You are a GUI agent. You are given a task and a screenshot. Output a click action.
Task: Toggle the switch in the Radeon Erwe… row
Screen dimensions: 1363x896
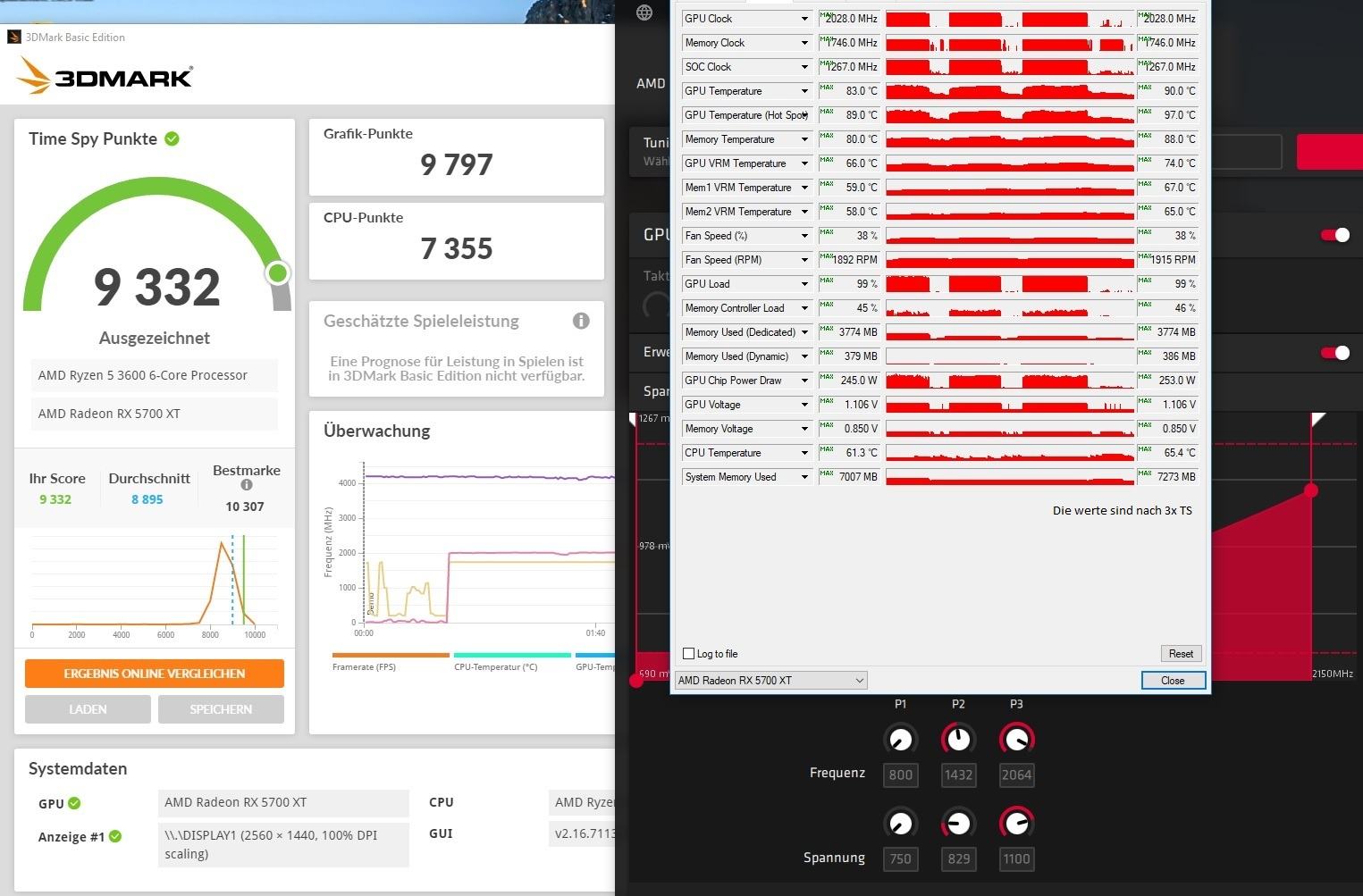(x=1335, y=353)
